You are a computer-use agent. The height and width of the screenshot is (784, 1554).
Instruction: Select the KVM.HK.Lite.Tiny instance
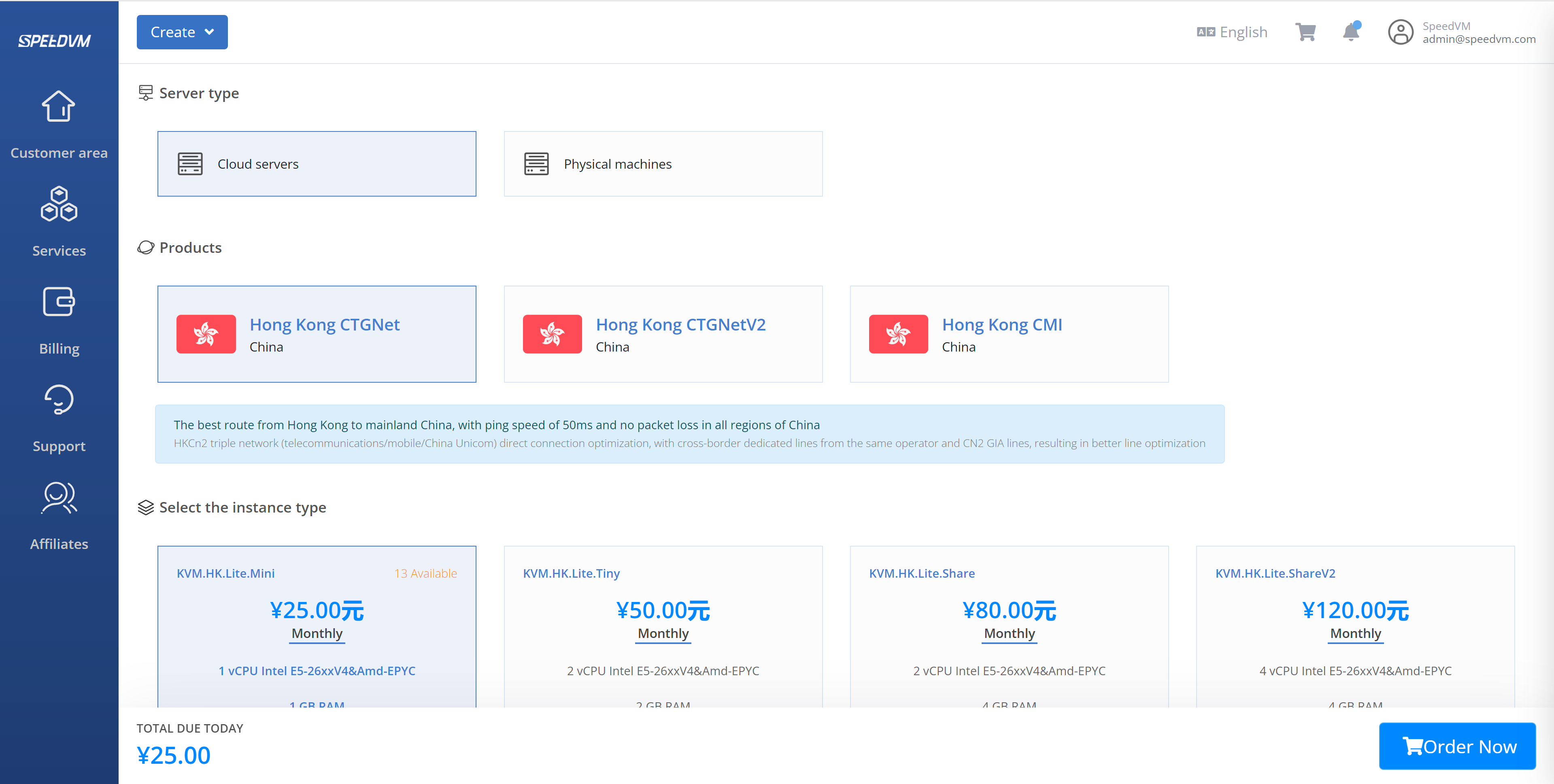click(663, 627)
